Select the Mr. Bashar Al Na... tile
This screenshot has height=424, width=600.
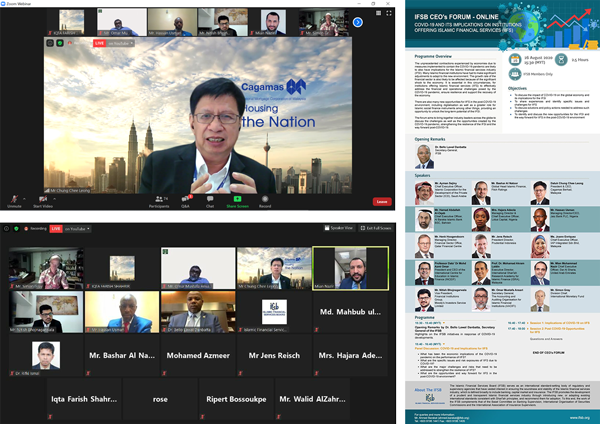tap(122, 356)
